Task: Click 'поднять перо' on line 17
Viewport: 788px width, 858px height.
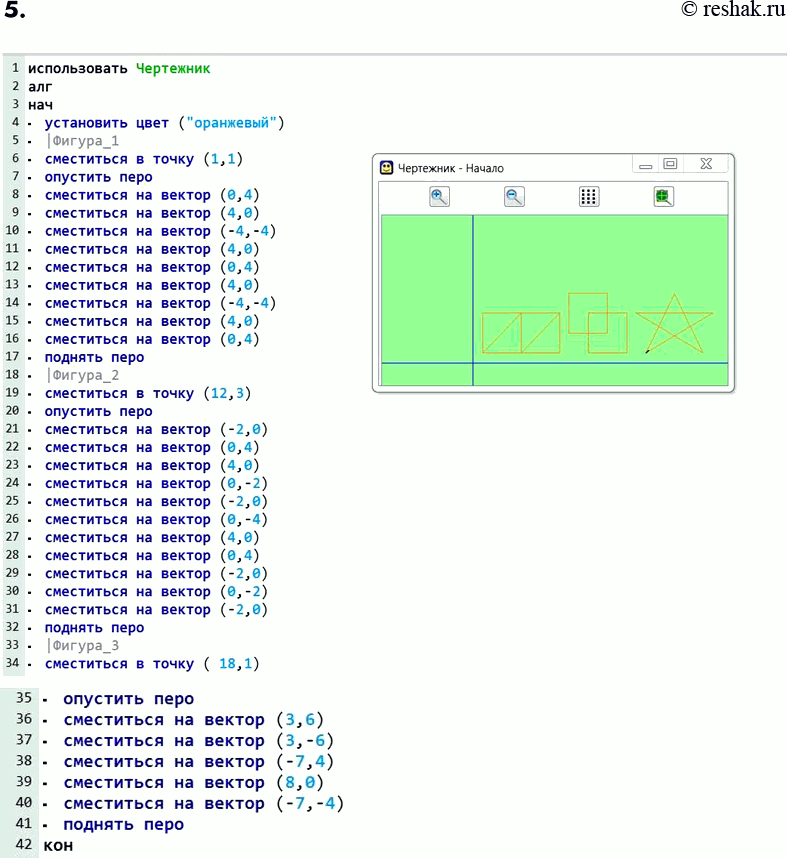Action: point(94,357)
